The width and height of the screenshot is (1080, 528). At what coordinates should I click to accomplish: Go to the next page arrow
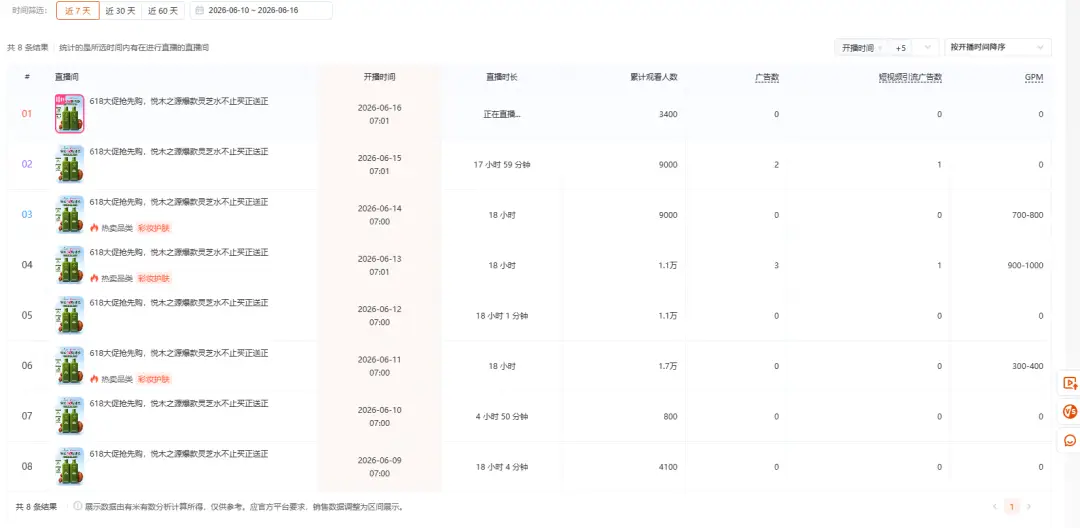(1029, 507)
